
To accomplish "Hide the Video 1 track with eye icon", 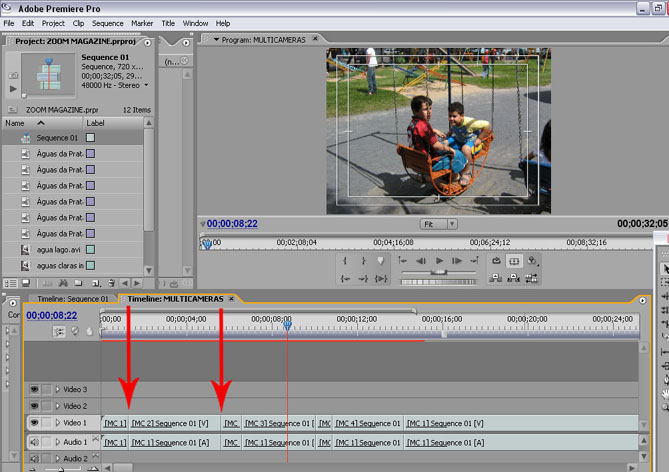I will (x=34, y=423).
